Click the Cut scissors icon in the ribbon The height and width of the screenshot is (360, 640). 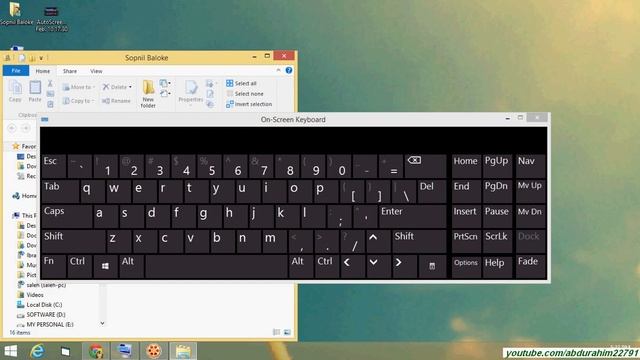point(50,83)
